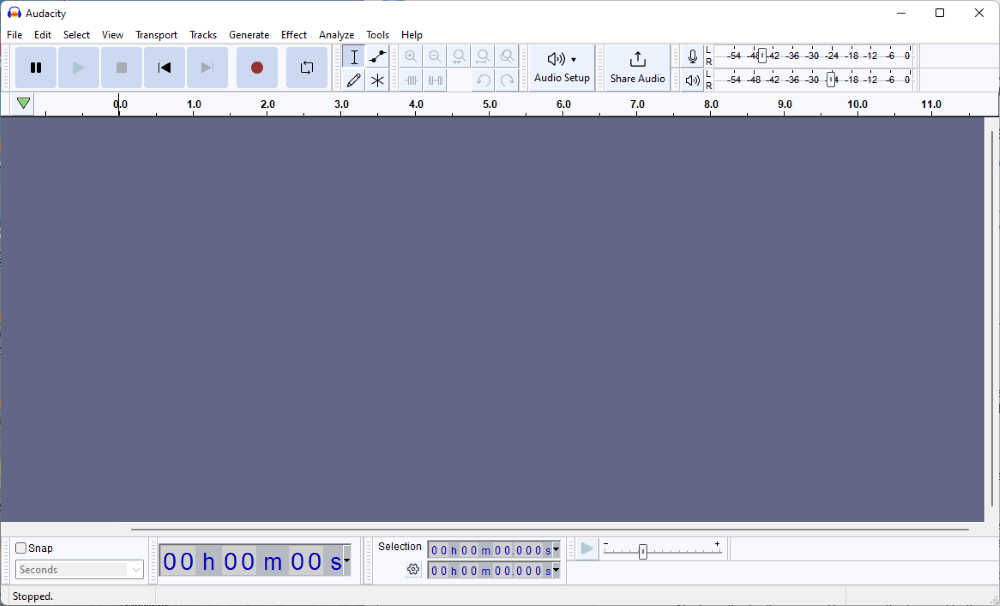Click the Play-at-Speed slider handle
Image resolution: width=1000 pixels, height=606 pixels.
click(643, 551)
